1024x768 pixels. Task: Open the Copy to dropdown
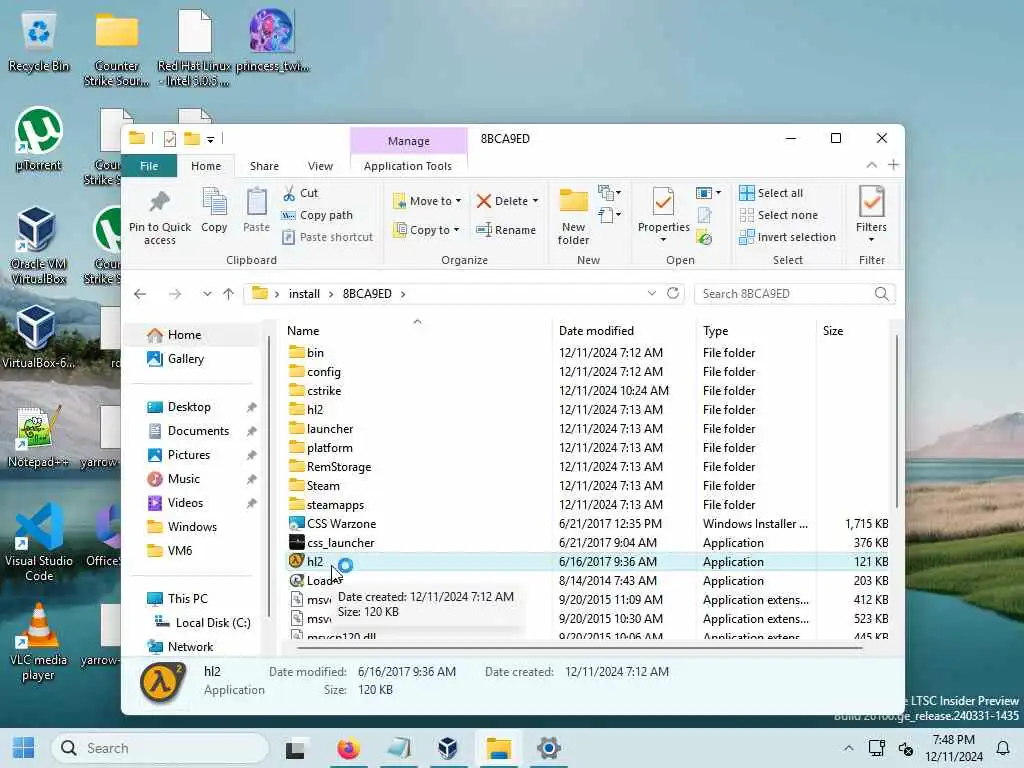pos(426,230)
